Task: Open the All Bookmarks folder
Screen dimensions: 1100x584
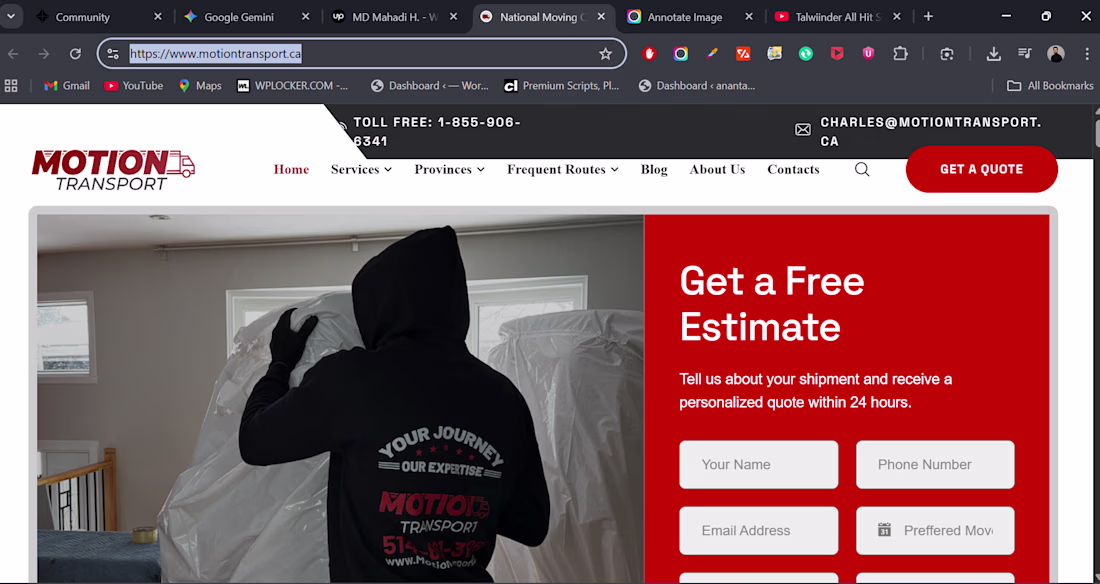Action: click(x=1049, y=86)
